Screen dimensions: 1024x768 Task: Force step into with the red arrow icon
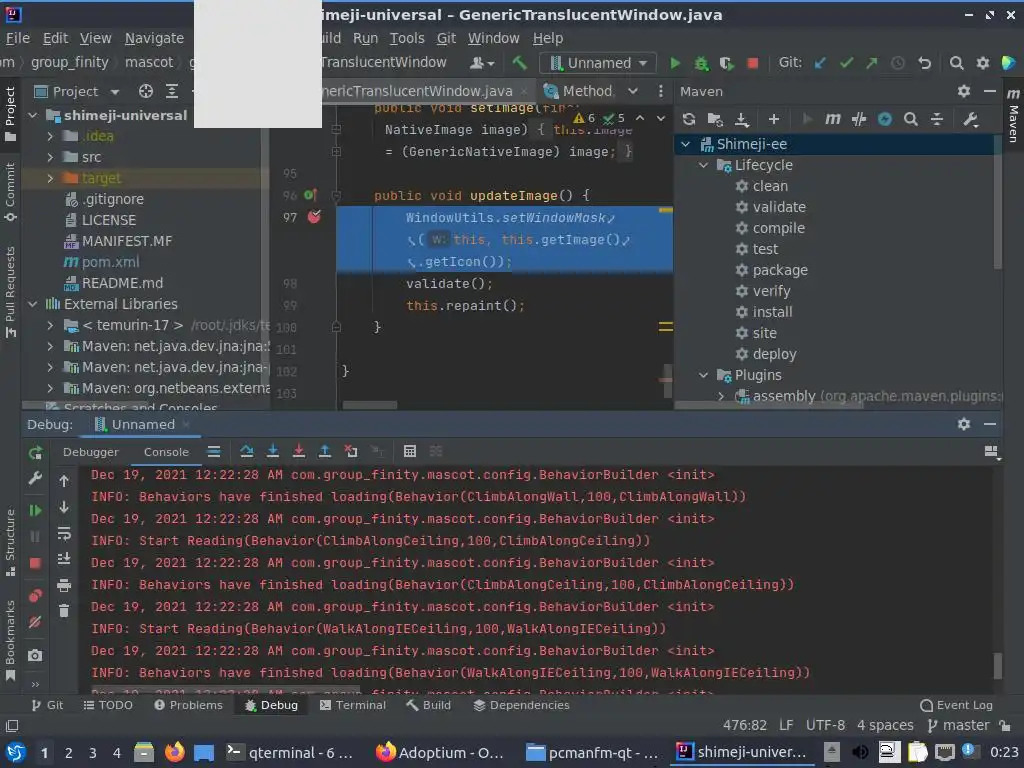coord(298,451)
